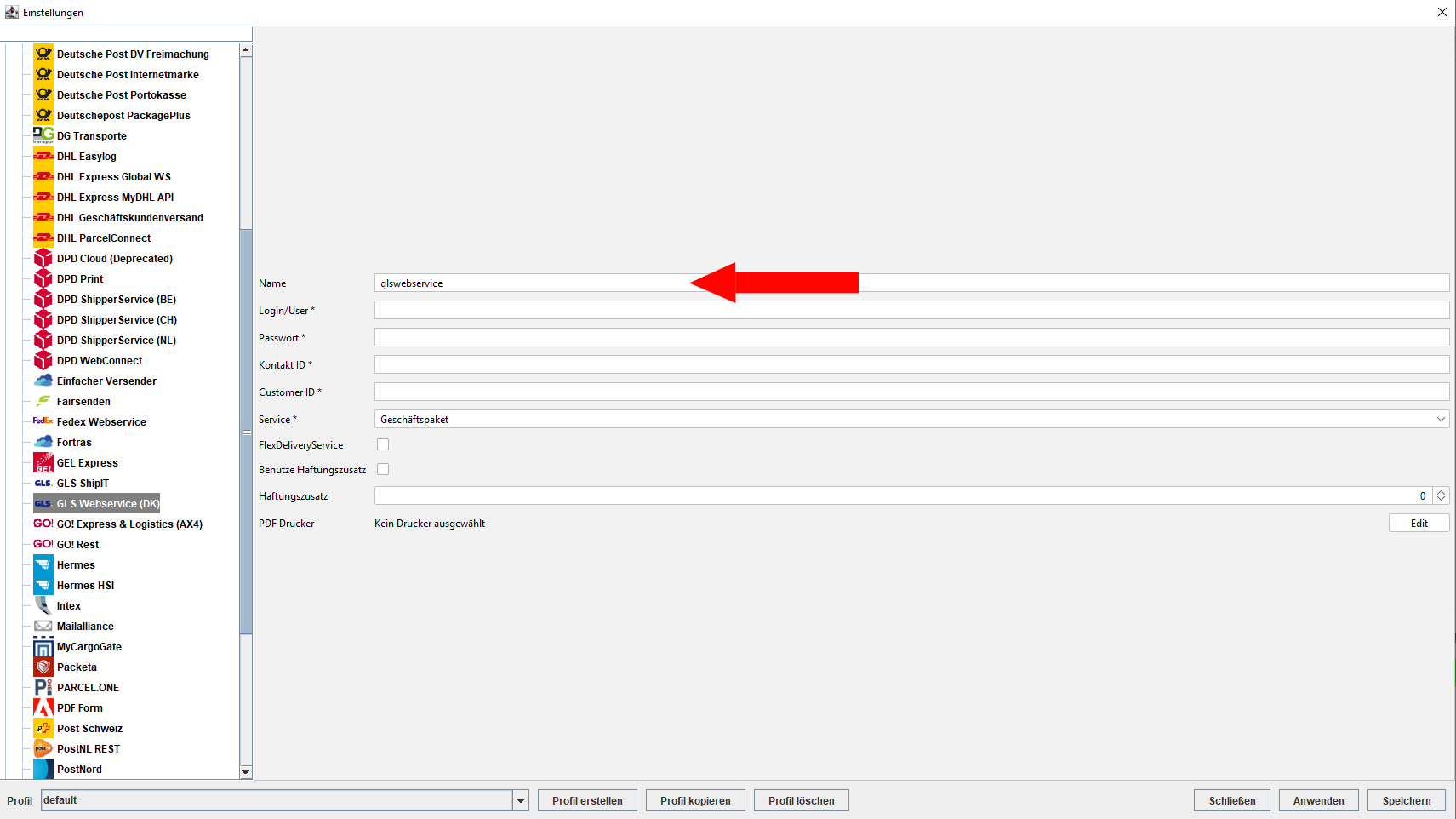The height and width of the screenshot is (819, 1456).
Task: Click the Login/User input field
Action: pyautogui.click(x=911, y=310)
